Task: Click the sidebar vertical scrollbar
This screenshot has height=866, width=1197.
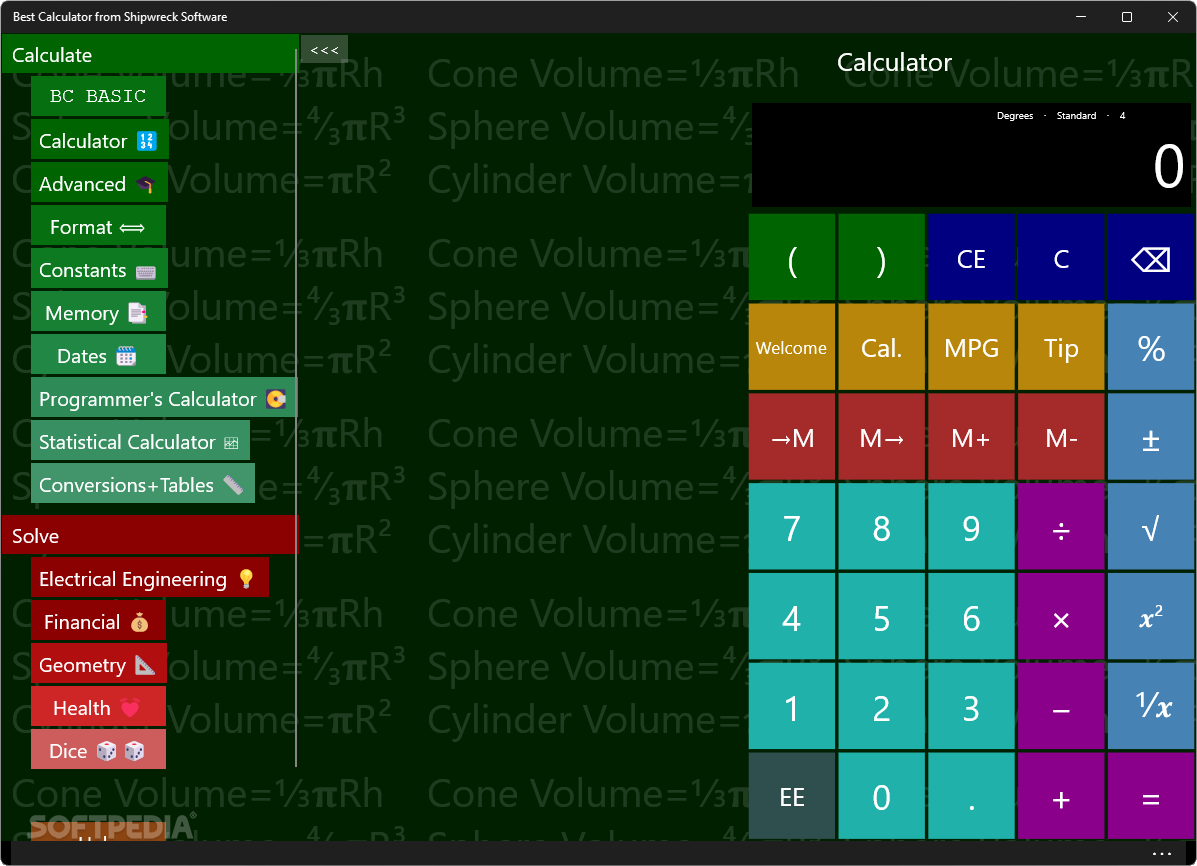Action: [x=295, y=407]
